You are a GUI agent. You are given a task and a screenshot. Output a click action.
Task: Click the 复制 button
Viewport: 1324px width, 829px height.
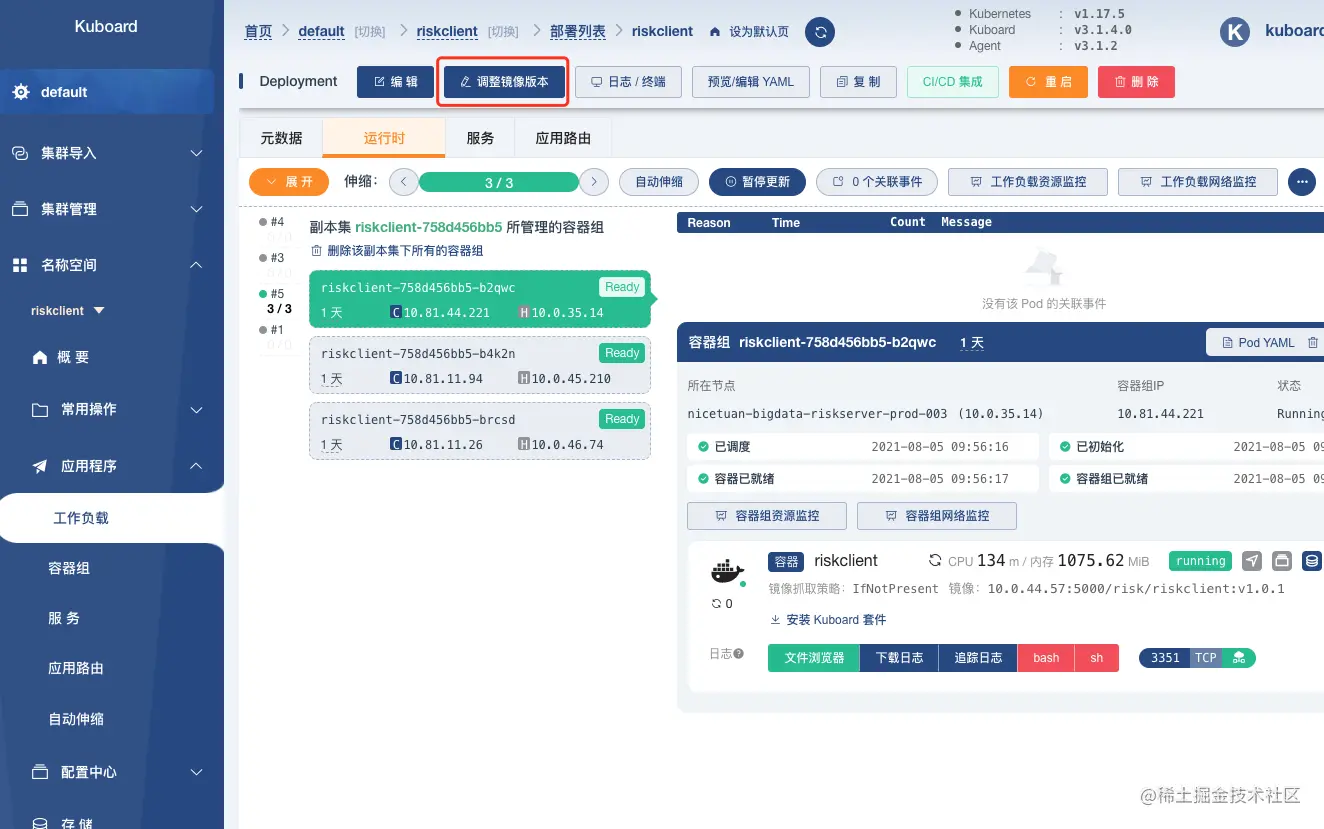(x=858, y=82)
